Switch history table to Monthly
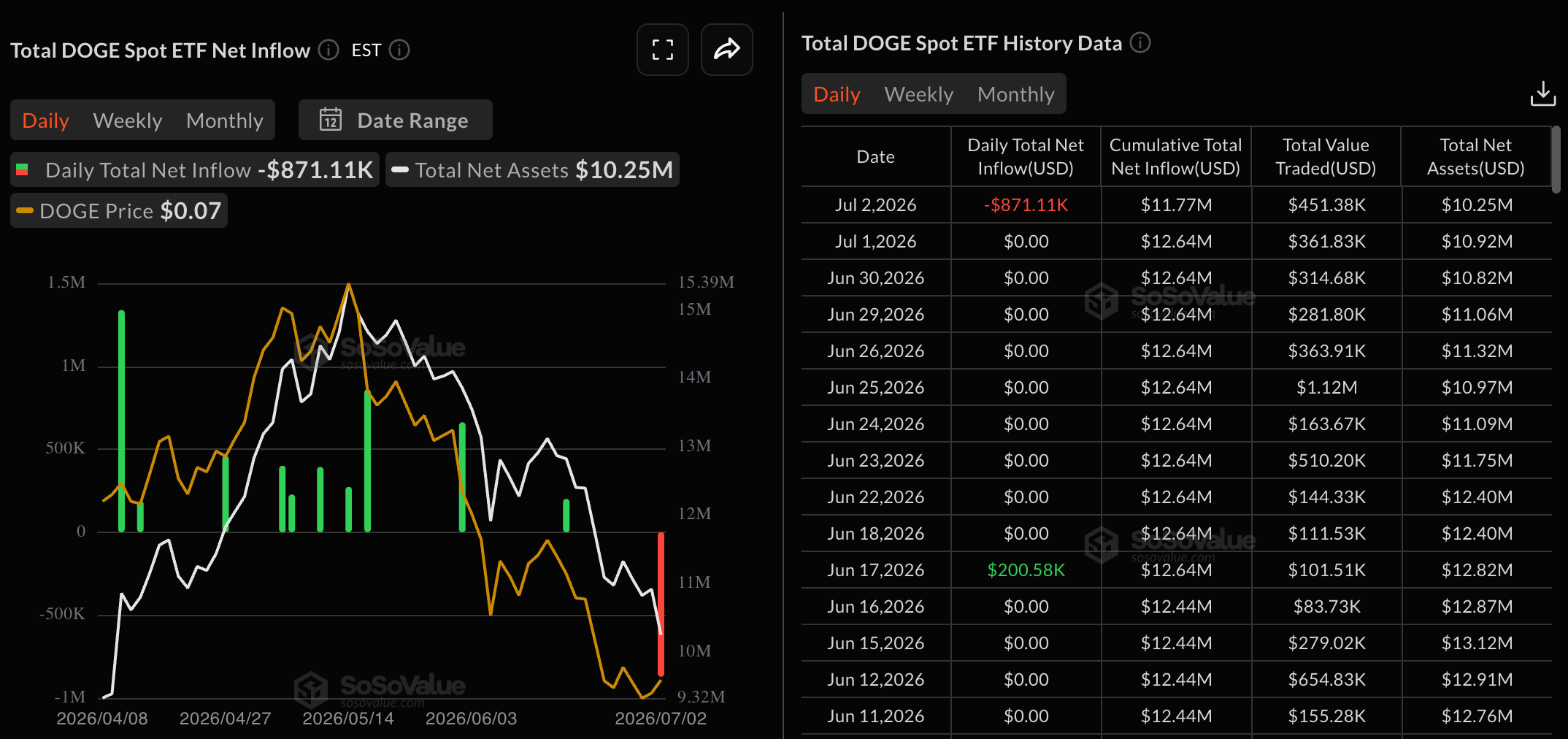Viewport: 1568px width, 739px height. 1016,94
